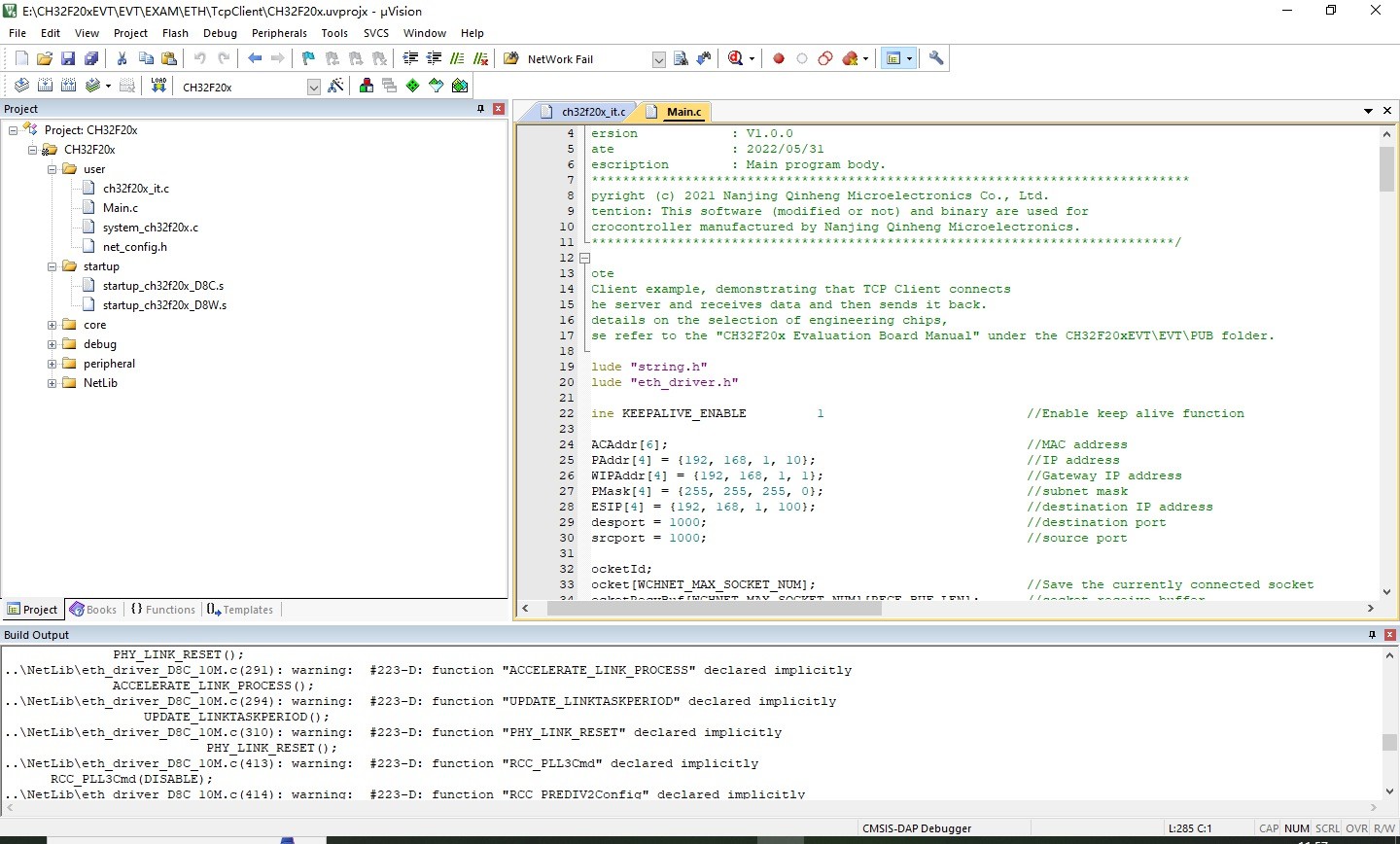This screenshot has width=1400, height=844.
Task: Copy selection toolbar icon
Action: pyautogui.click(x=146, y=58)
